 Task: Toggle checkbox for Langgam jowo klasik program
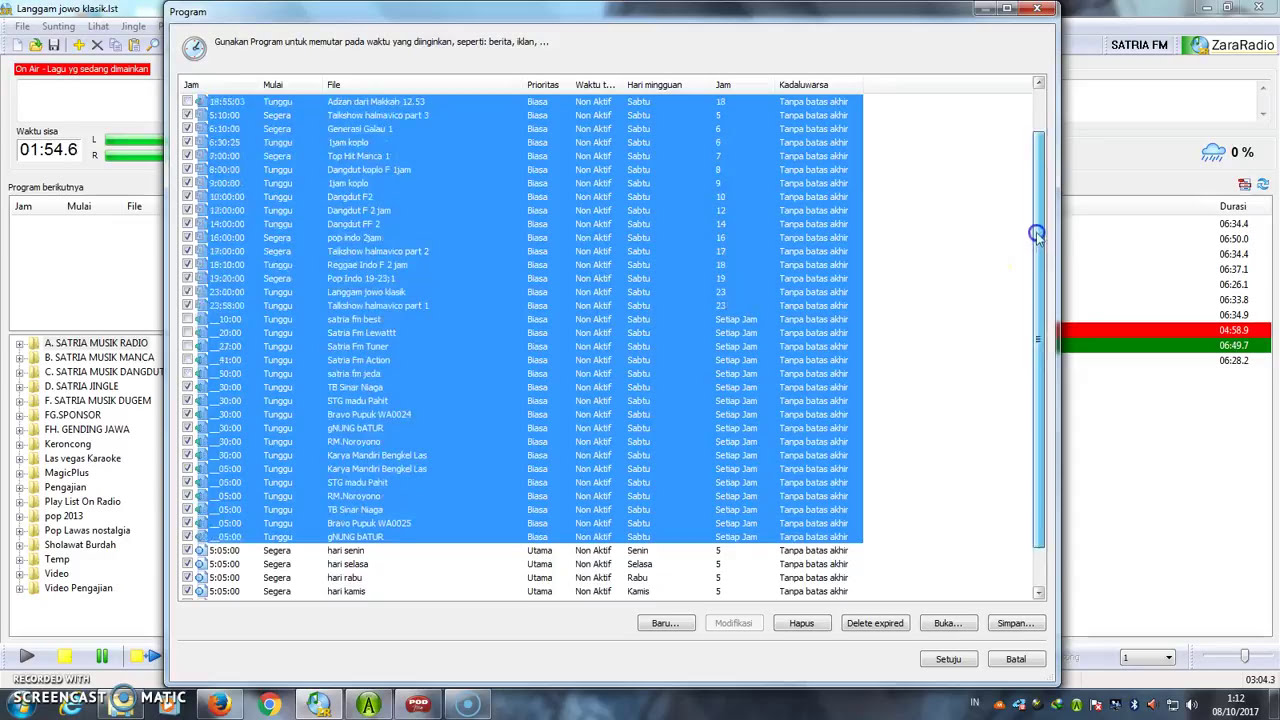(x=188, y=292)
